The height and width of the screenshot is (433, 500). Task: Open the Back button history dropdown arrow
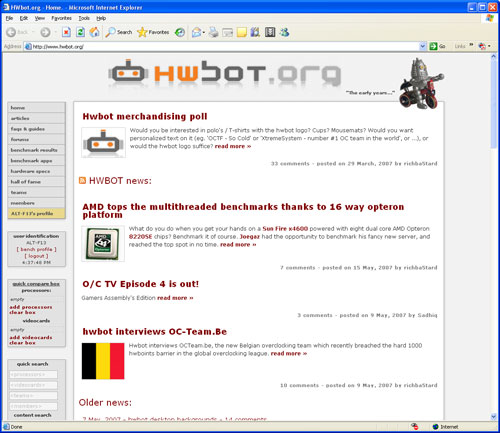[33, 32]
